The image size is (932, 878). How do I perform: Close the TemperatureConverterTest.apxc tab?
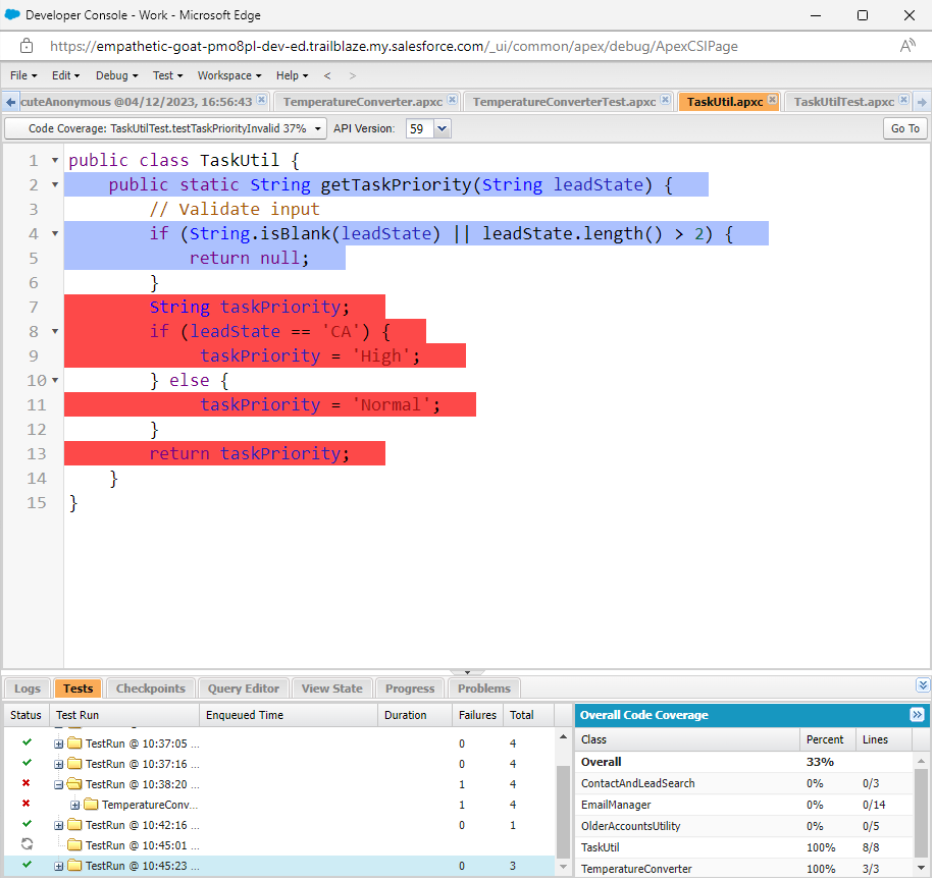click(666, 100)
